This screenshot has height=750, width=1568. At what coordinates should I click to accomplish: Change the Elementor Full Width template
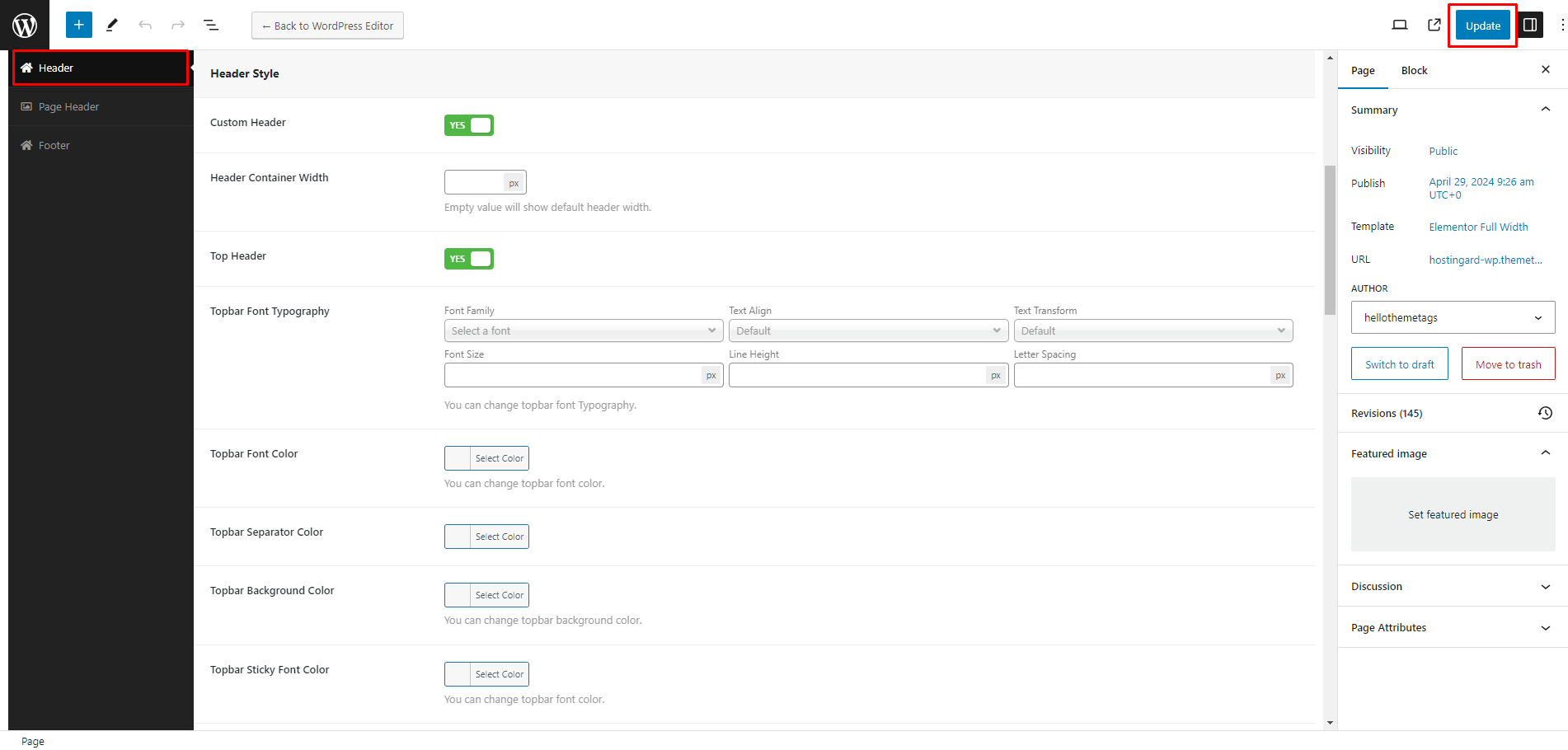(1478, 227)
